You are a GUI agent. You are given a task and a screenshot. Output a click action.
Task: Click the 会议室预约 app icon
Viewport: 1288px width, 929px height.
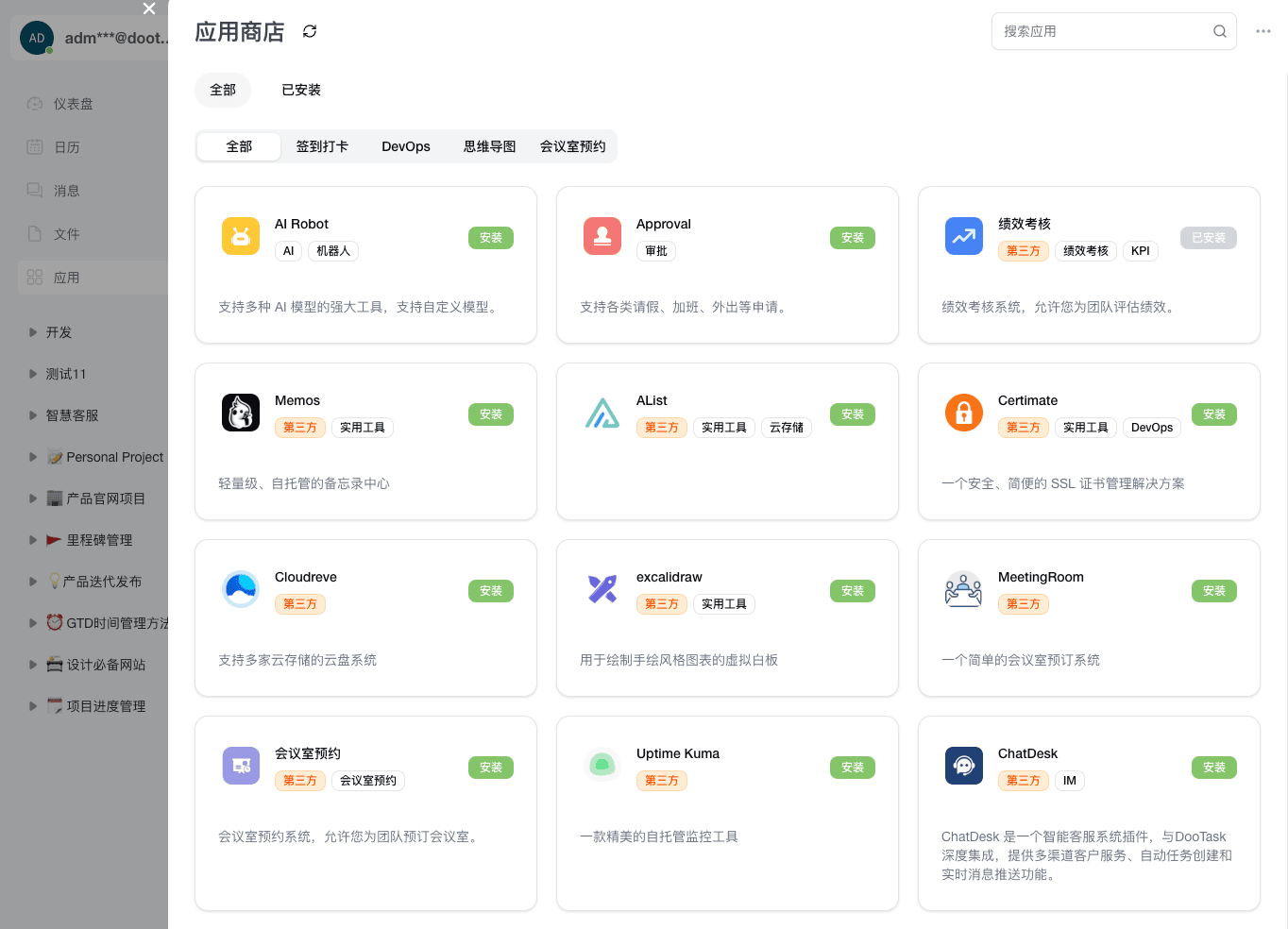[241, 766]
